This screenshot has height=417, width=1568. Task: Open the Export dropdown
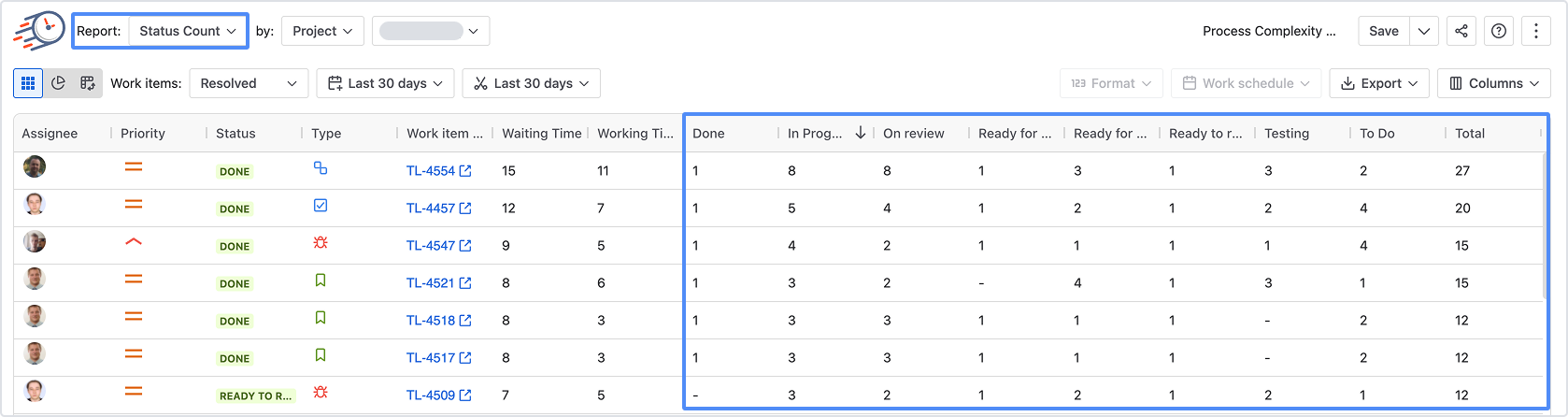pos(1379,83)
